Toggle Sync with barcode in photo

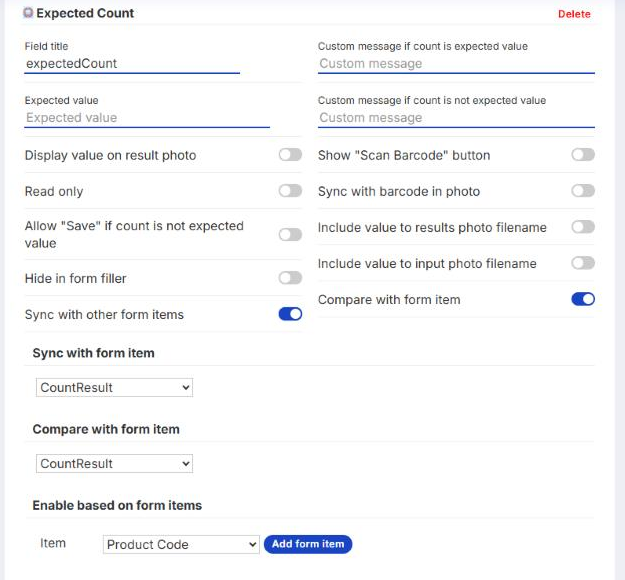pos(583,191)
